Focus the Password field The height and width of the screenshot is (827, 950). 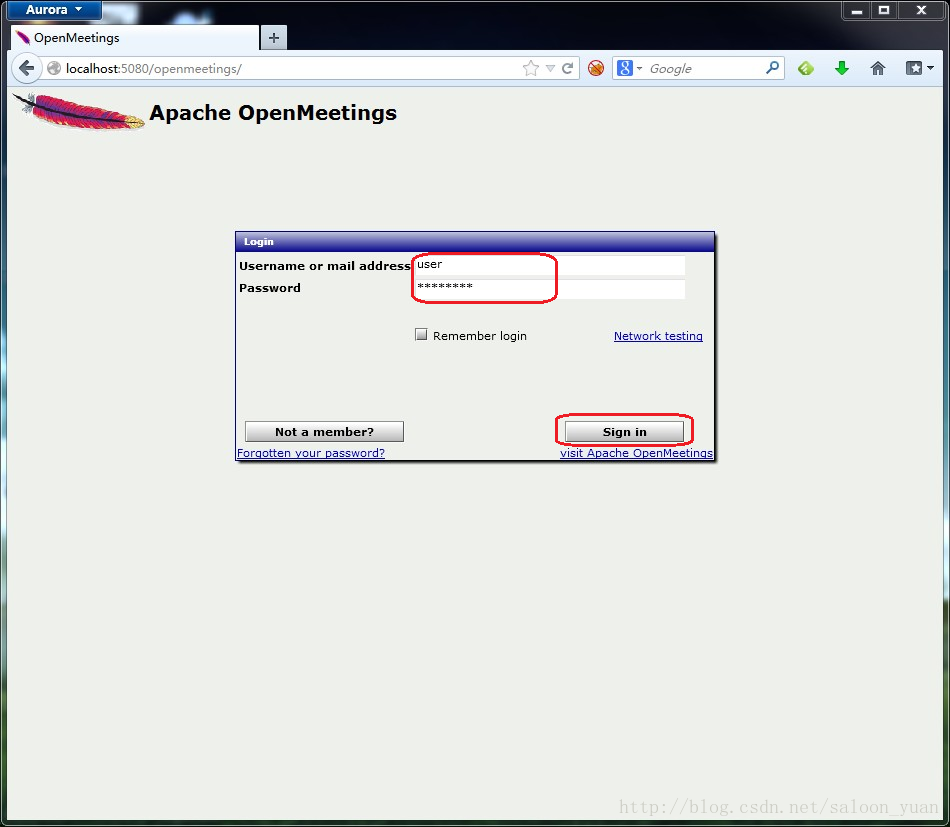click(550, 288)
